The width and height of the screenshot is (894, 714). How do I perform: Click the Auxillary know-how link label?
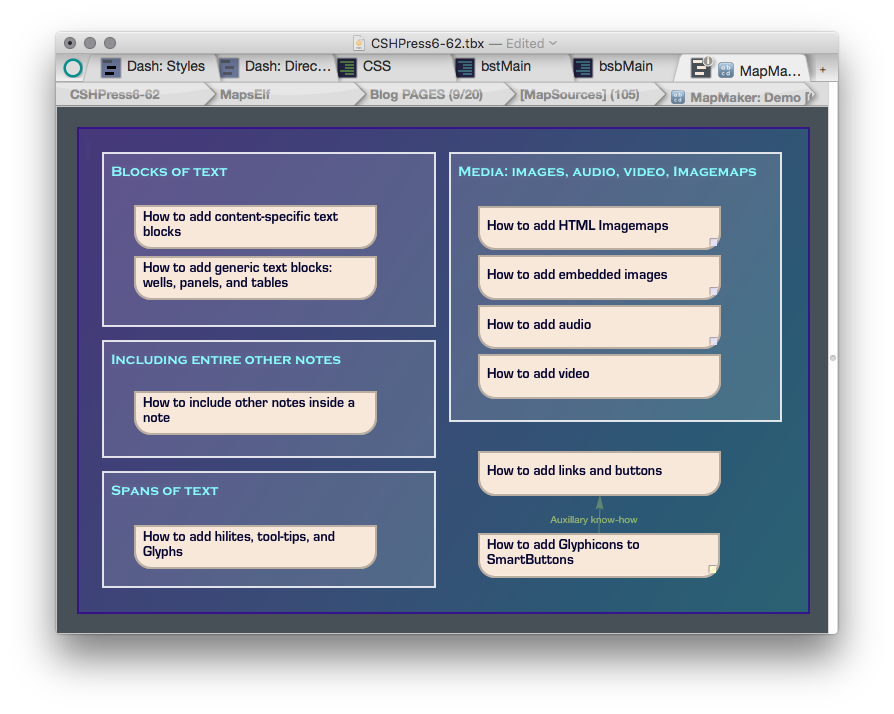(x=594, y=520)
